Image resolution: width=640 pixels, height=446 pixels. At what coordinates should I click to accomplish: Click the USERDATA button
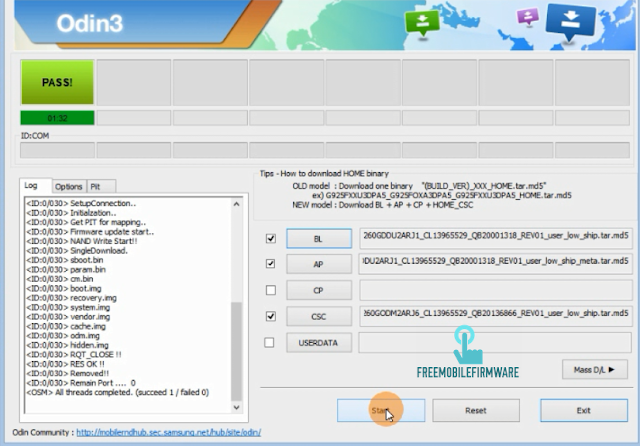[x=319, y=343]
